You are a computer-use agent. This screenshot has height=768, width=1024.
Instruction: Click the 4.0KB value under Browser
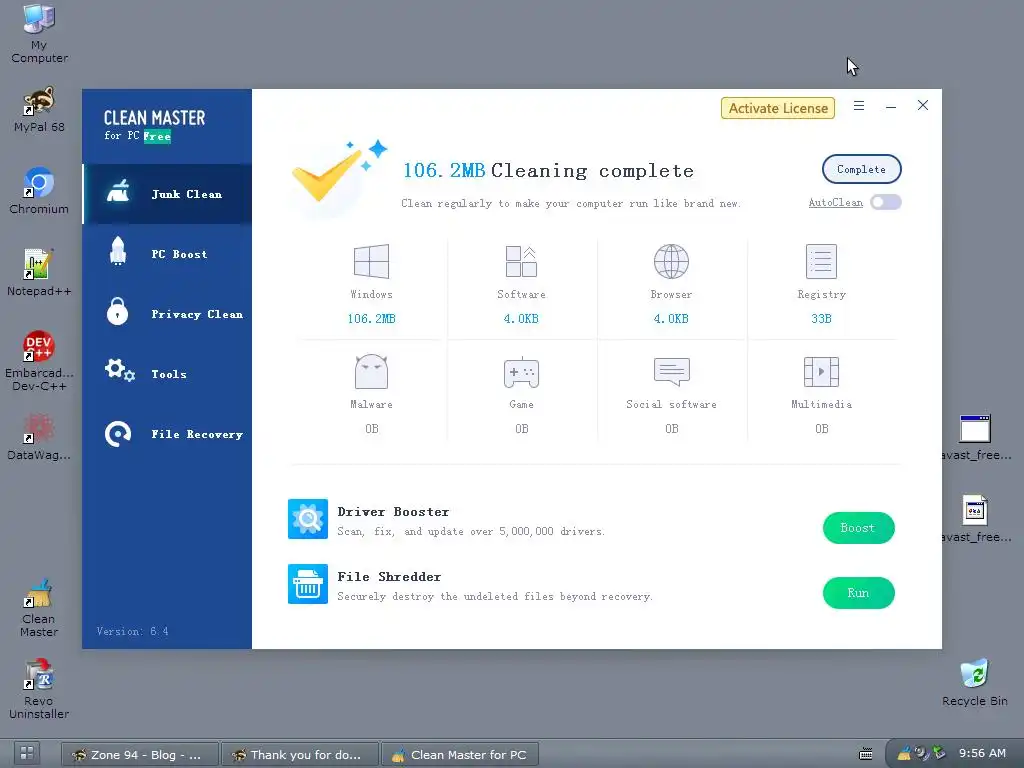(671, 319)
